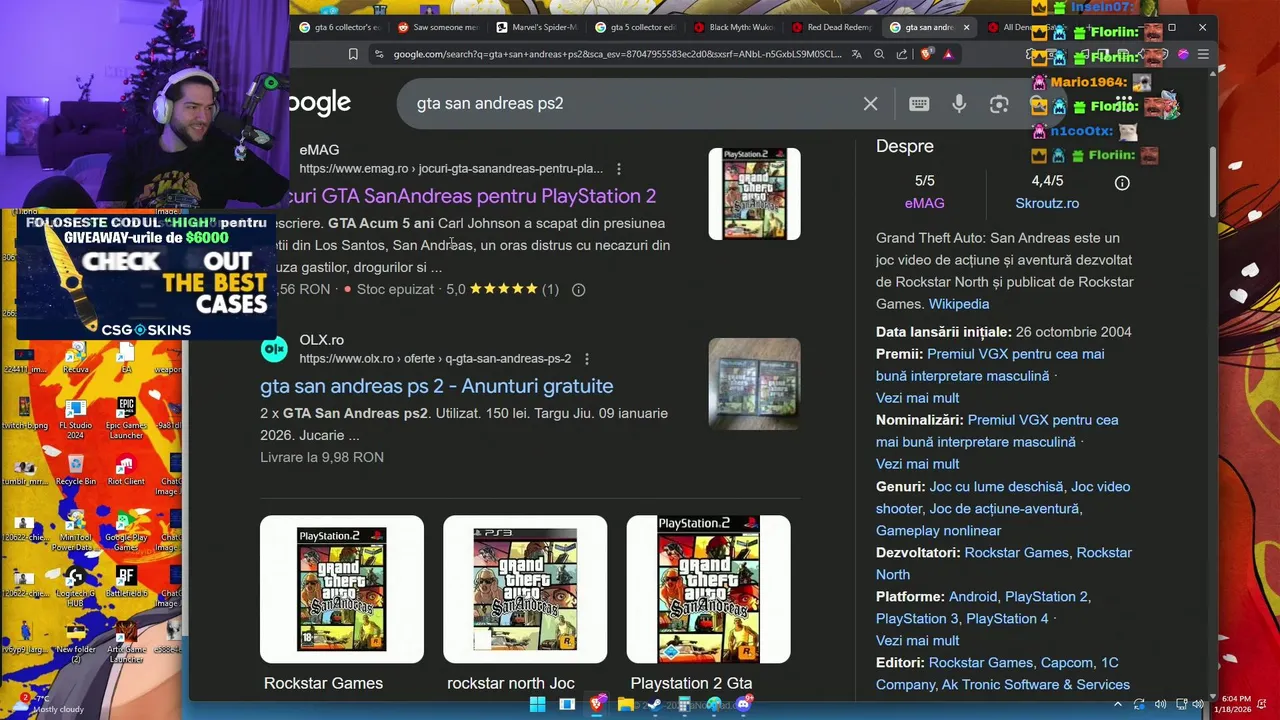The height and width of the screenshot is (720, 1280).
Task: Open the info icon next to eMAG star rating
Action: (578, 289)
